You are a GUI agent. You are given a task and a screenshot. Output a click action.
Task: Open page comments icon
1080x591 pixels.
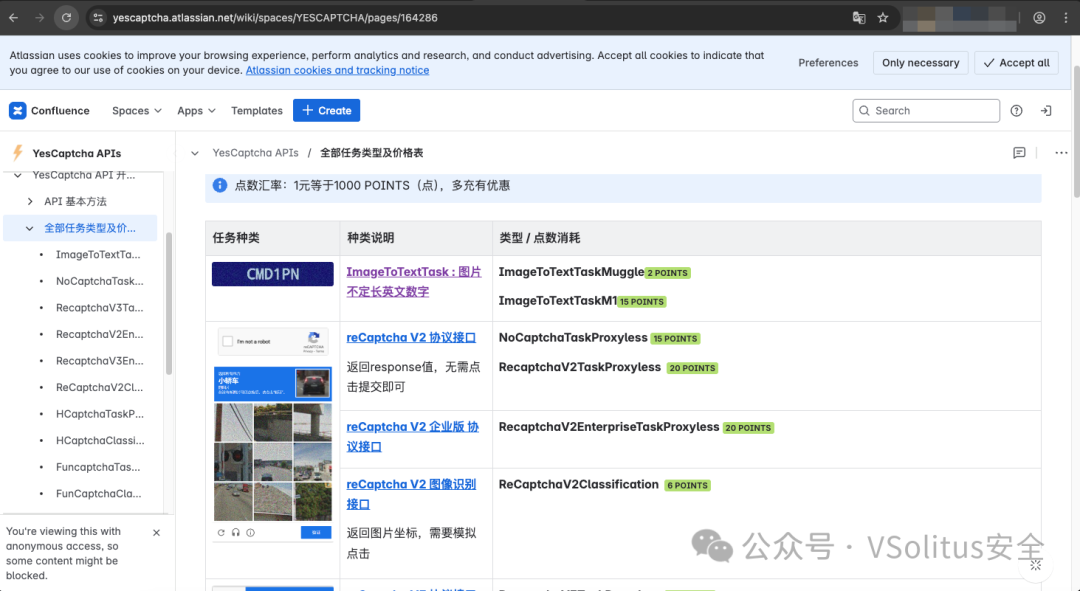tap(1019, 153)
